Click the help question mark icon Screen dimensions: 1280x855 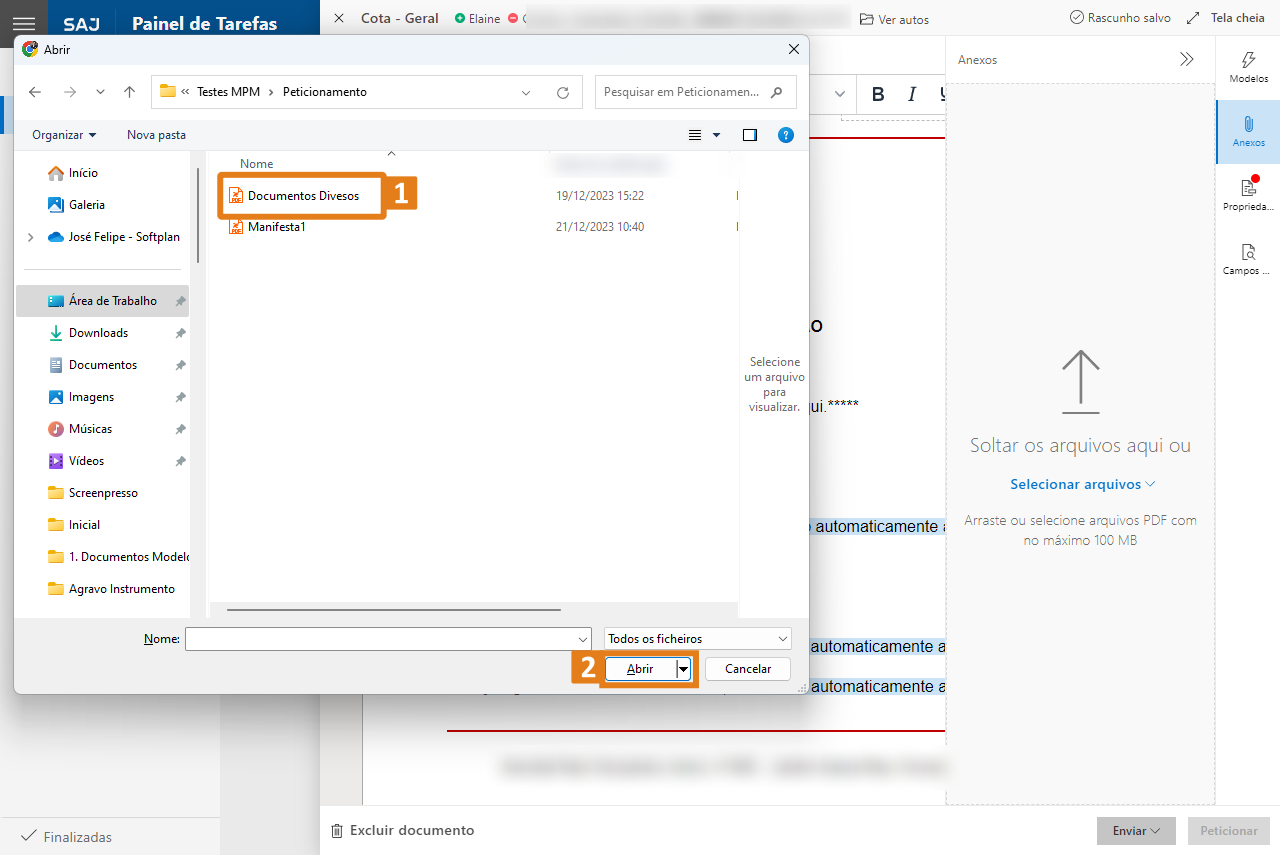coord(786,135)
